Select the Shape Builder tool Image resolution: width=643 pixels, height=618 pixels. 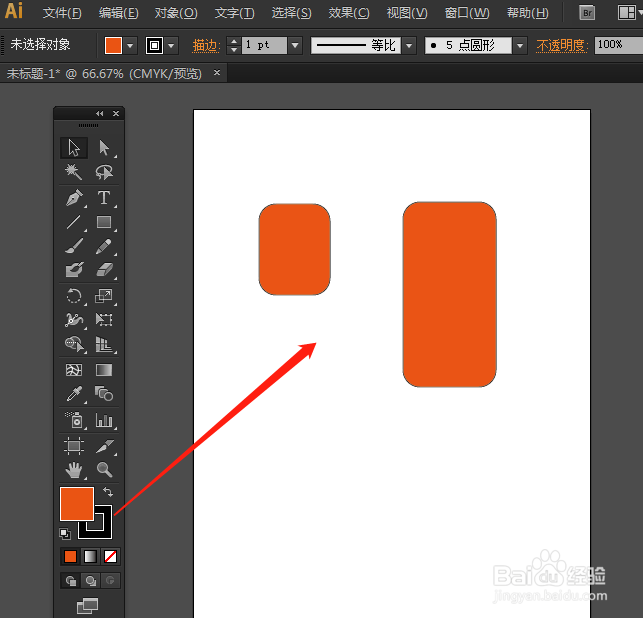pyautogui.click(x=74, y=344)
